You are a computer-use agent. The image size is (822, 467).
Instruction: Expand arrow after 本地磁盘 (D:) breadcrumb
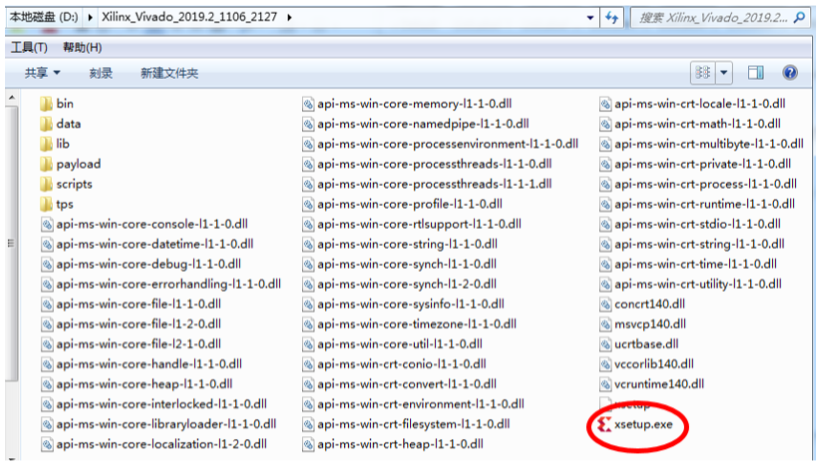pos(90,17)
